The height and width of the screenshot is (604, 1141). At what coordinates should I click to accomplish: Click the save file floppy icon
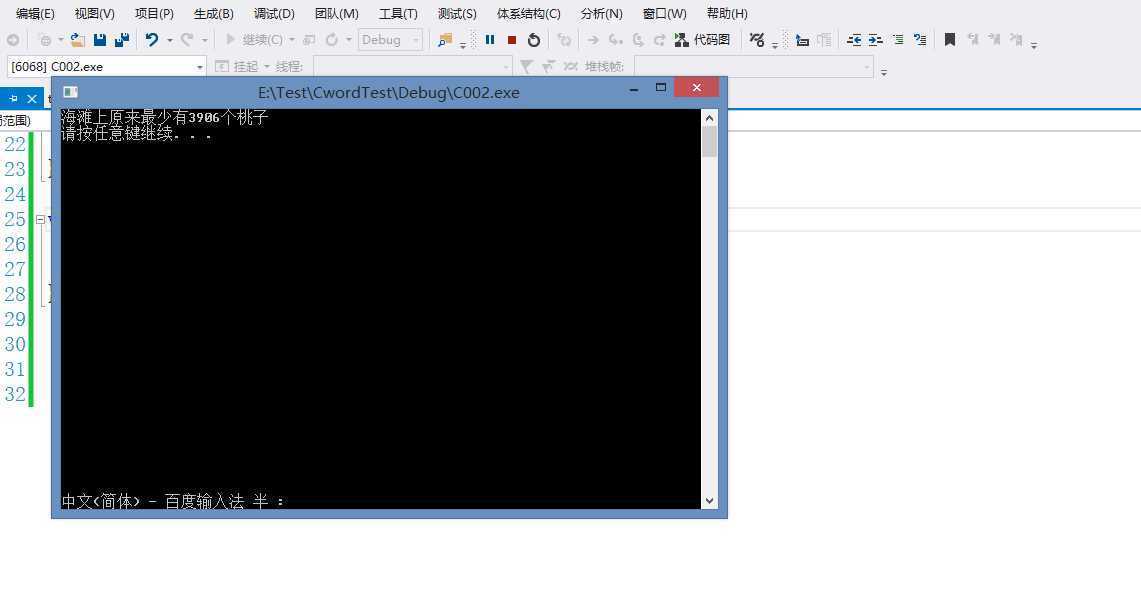(x=100, y=40)
